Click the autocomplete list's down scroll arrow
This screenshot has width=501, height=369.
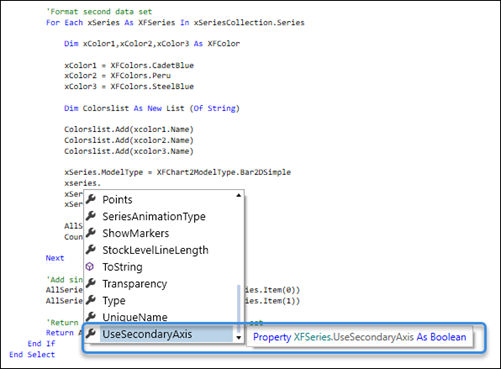tap(239, 338)
